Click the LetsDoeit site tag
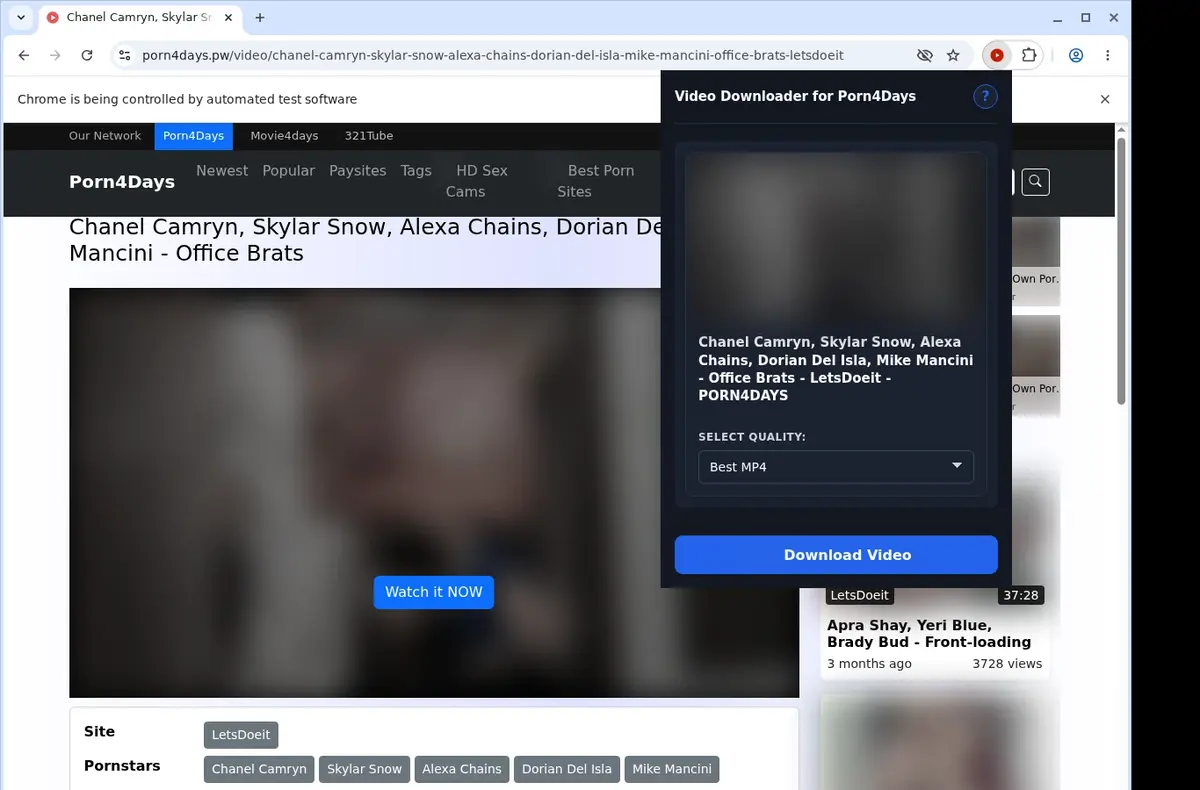The image size is (1200, 790). coord(241,735)
